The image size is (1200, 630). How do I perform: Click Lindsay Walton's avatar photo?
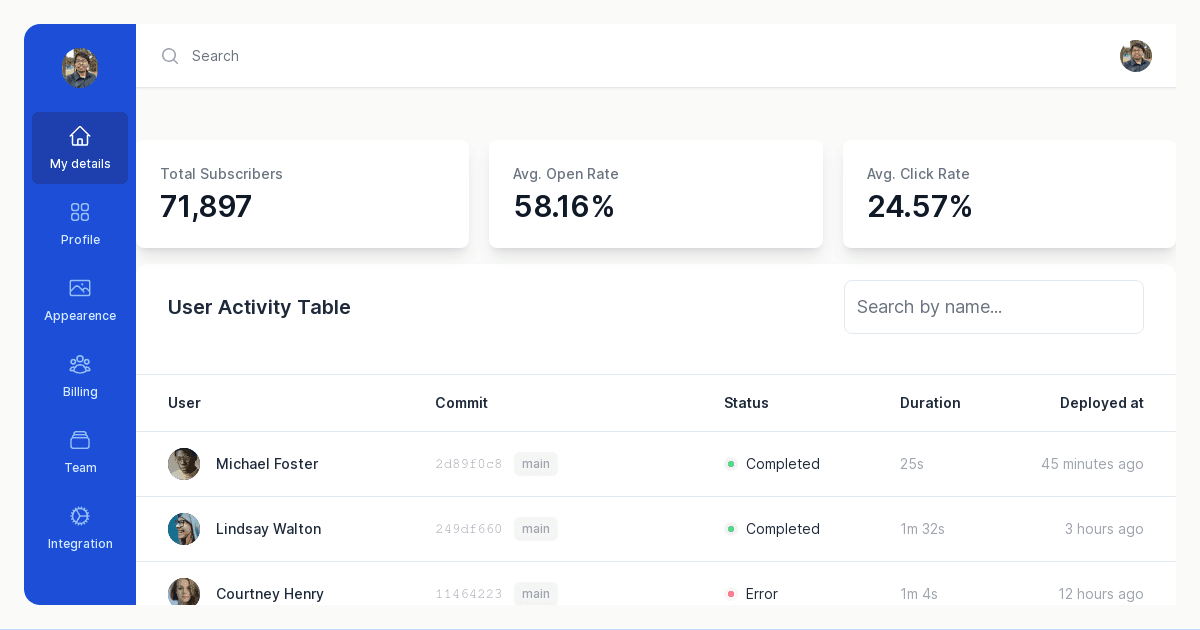[184, 529]
